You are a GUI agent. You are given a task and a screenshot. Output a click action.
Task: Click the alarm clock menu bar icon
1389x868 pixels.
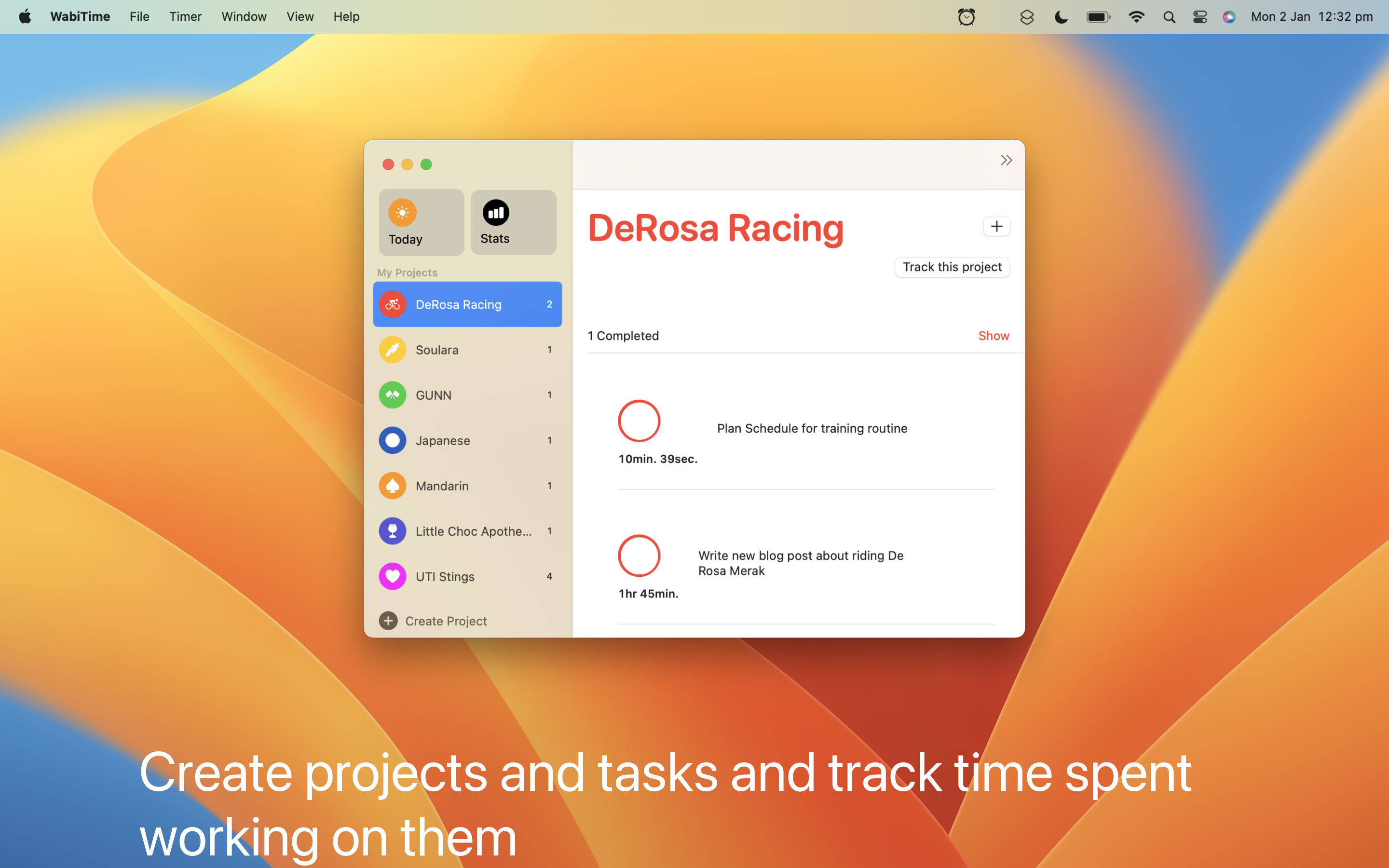pos(967,17)
